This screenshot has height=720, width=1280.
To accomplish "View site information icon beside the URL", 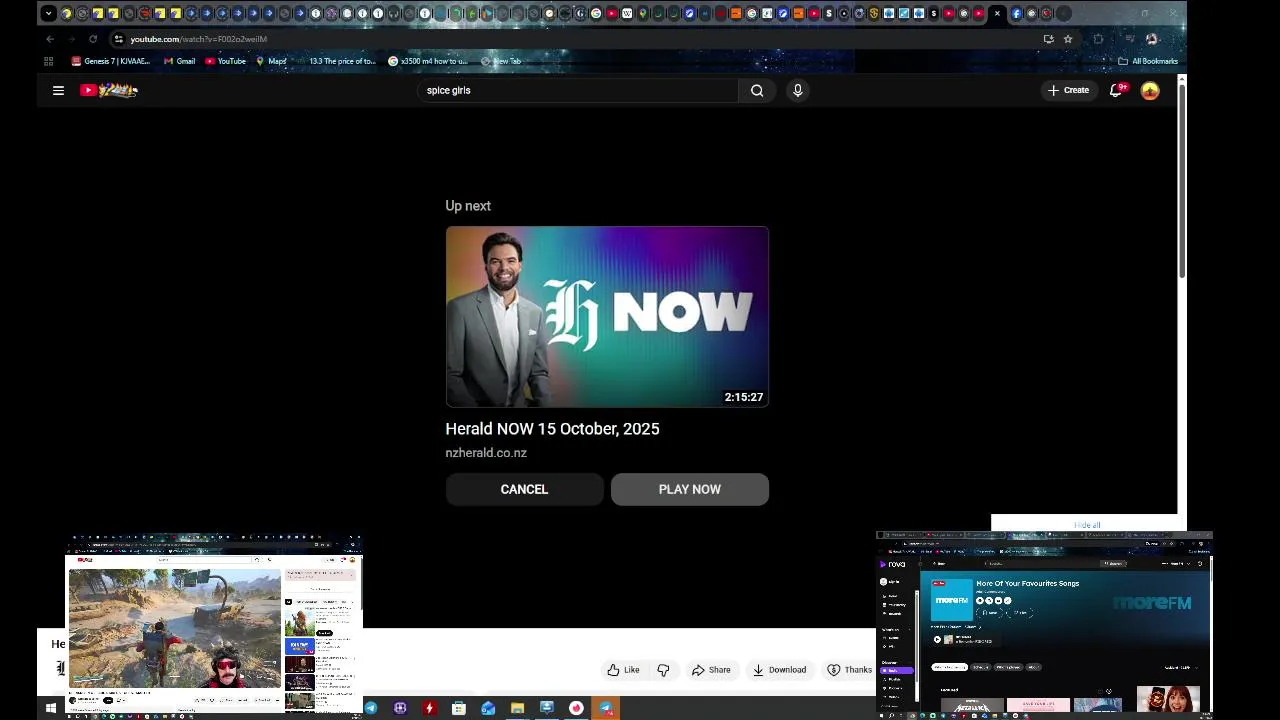I will [x=118, y=39].
